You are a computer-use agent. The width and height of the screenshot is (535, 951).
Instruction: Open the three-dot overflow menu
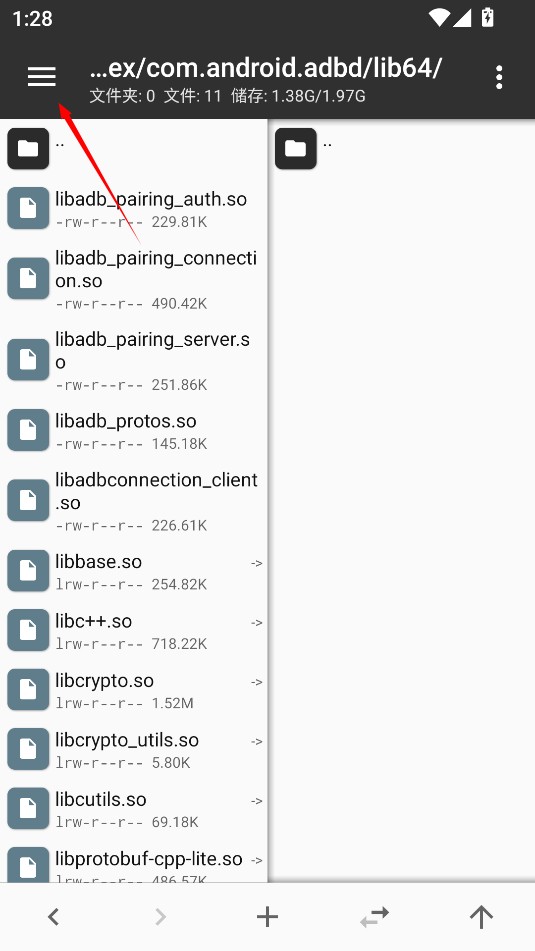[x=499, y=78]
